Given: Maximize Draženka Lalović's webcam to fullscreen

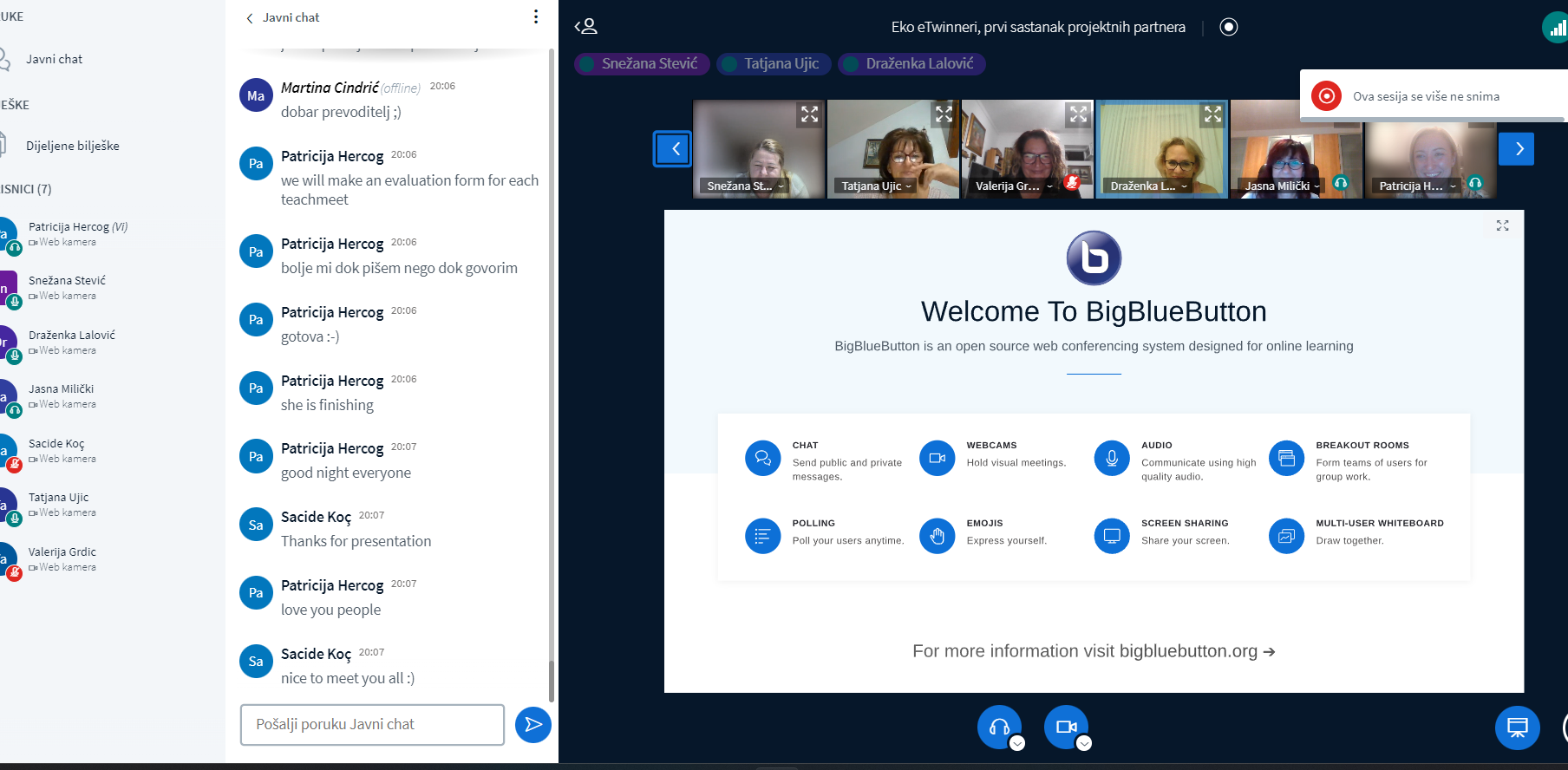Looking at the screenshot, I should coord(1212,114).
